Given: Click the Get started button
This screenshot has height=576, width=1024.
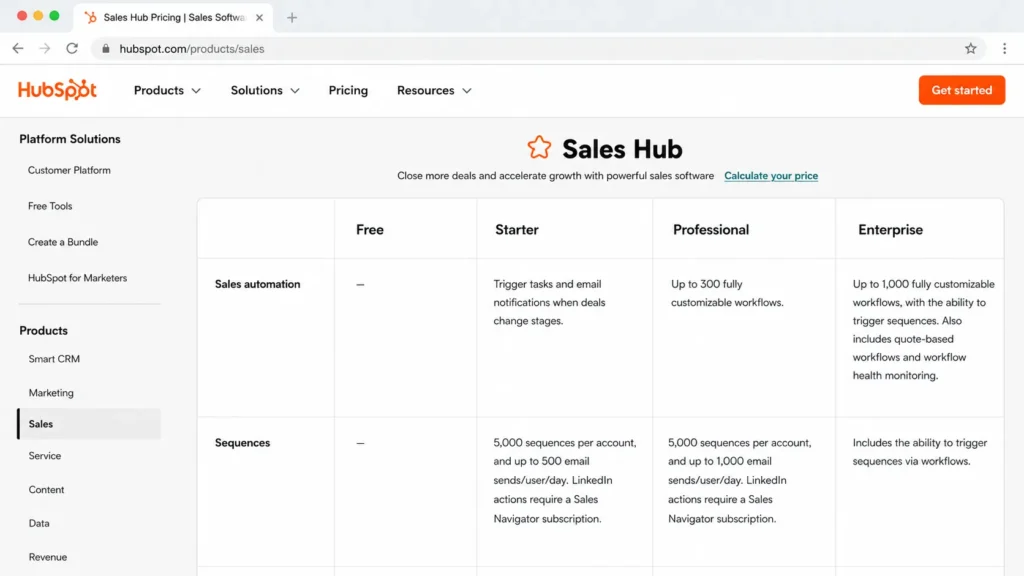Looking at the screenshot, I should (962, 90).
